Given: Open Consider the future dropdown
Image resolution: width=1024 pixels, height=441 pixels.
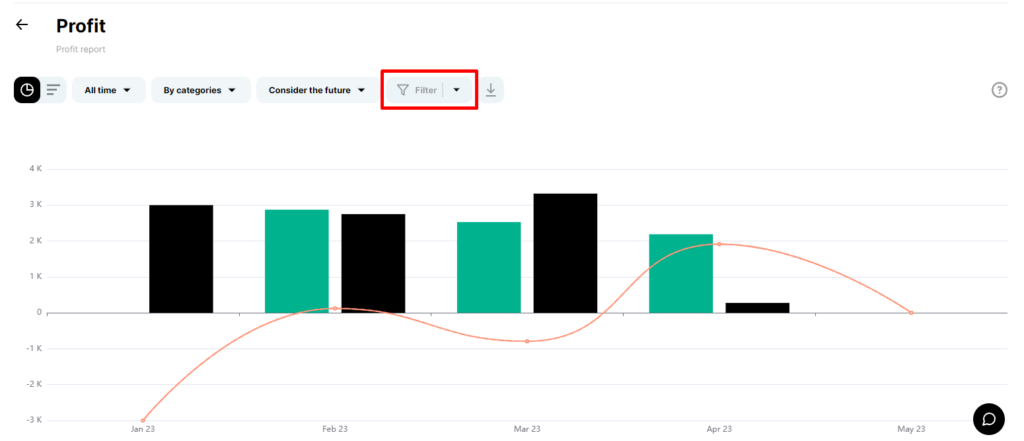Looking at the screenshot, I should click(317, 90).
